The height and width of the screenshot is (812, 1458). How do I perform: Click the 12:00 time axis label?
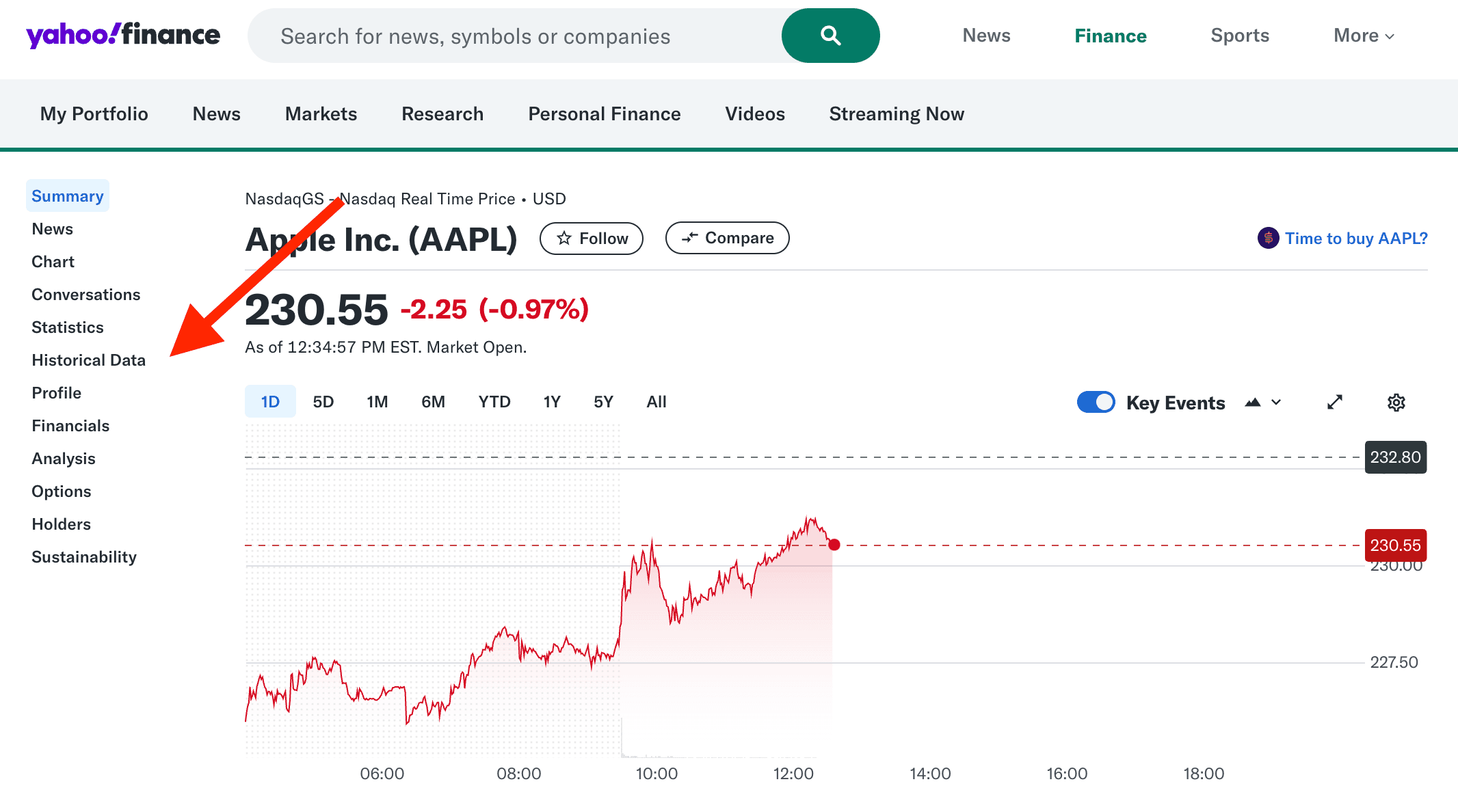(793, 774)
